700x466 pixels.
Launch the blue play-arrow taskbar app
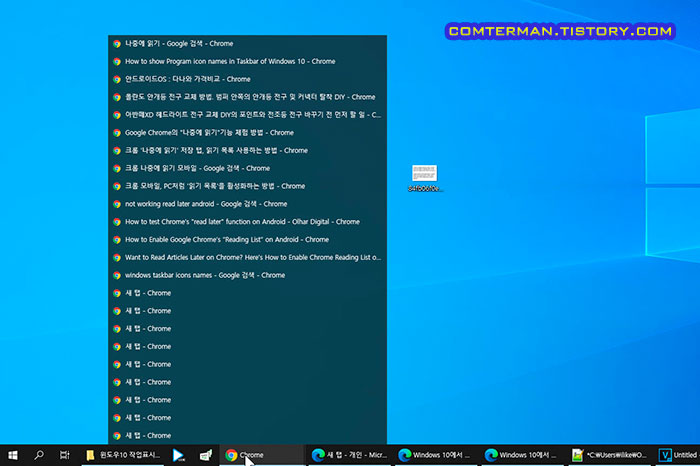click(179, 455)
